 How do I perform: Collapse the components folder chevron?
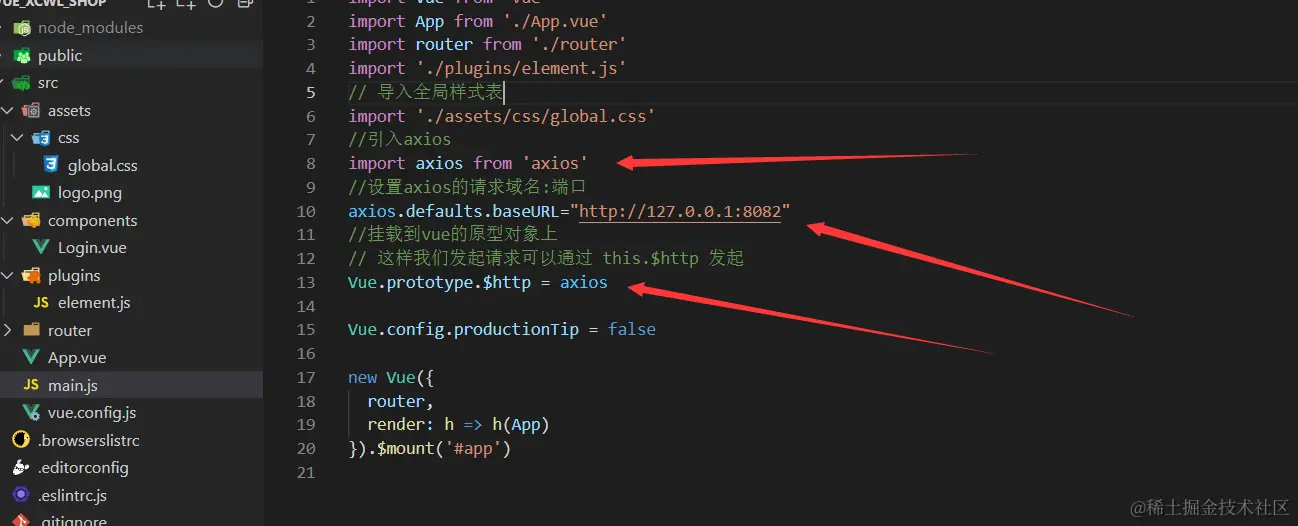(8, 220)
